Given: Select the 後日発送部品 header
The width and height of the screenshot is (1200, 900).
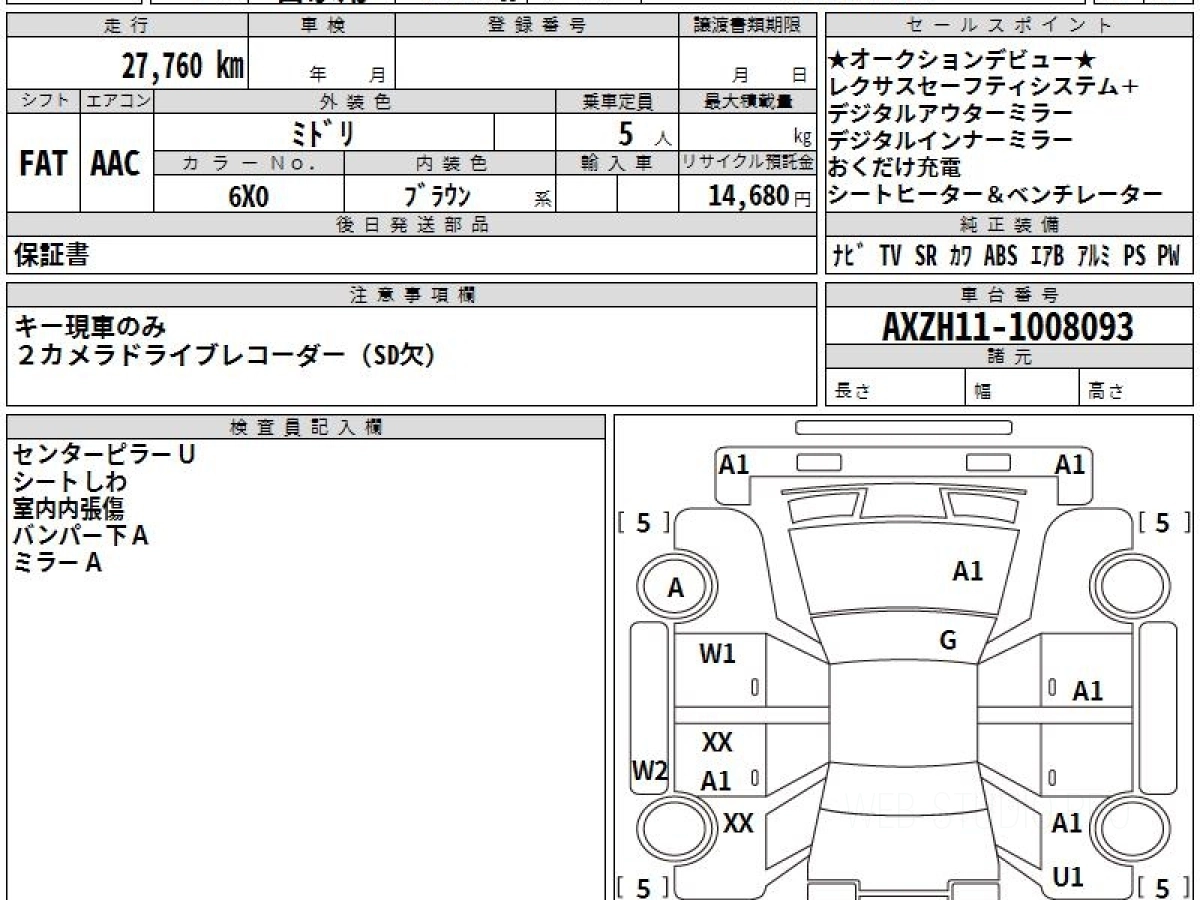Looking at the screenshot, I should 412,225.
